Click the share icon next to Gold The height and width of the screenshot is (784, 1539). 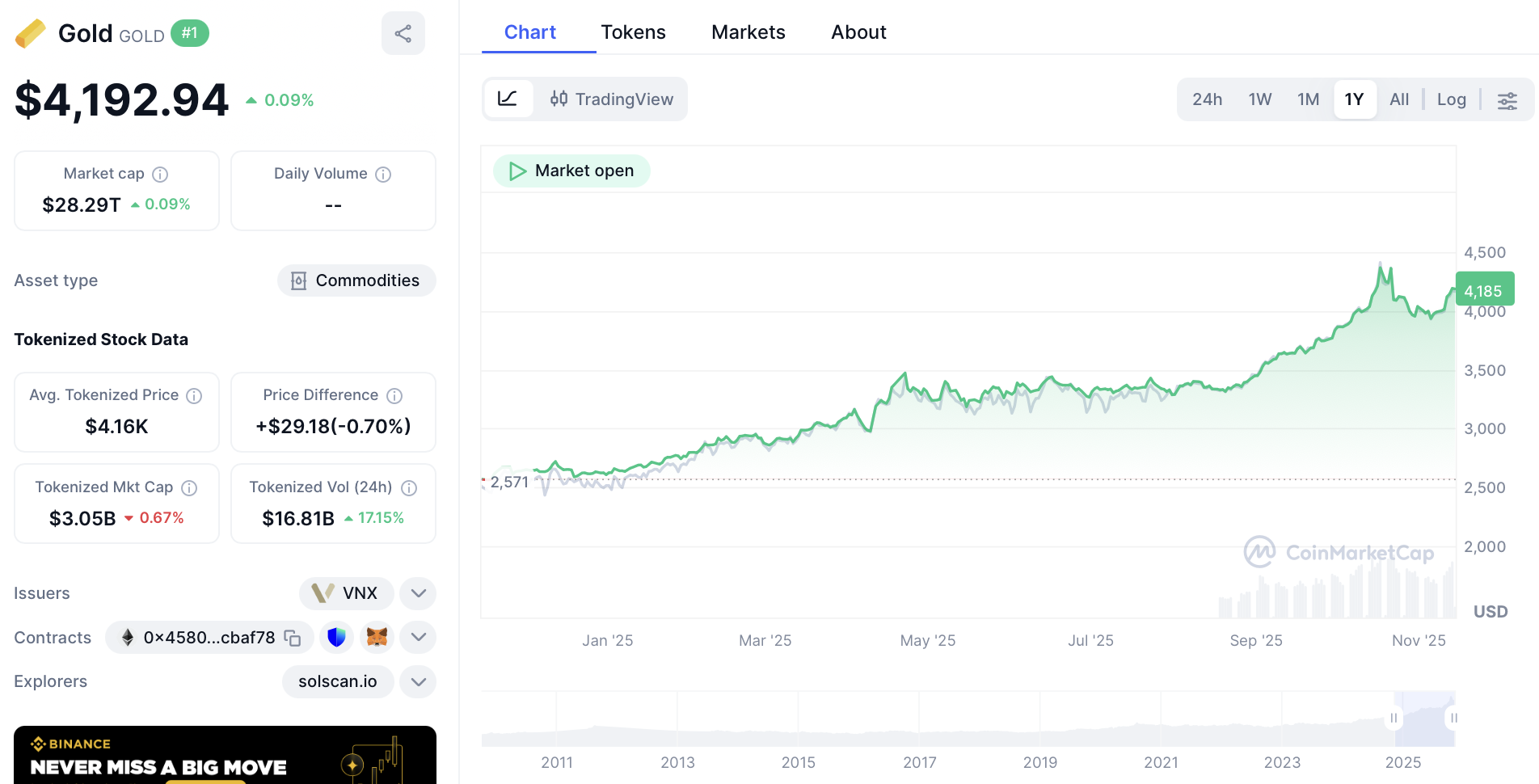coord(403,33)
